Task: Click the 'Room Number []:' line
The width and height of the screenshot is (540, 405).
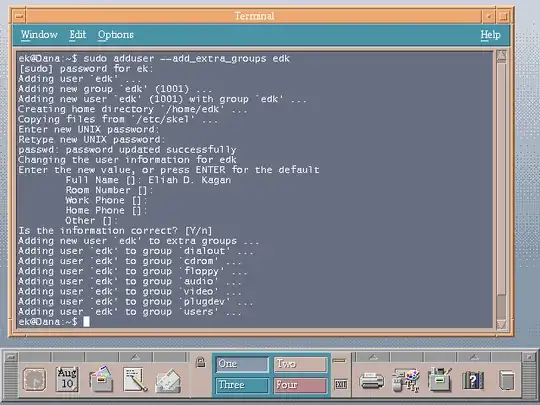Action: click(x=109, y=190)
